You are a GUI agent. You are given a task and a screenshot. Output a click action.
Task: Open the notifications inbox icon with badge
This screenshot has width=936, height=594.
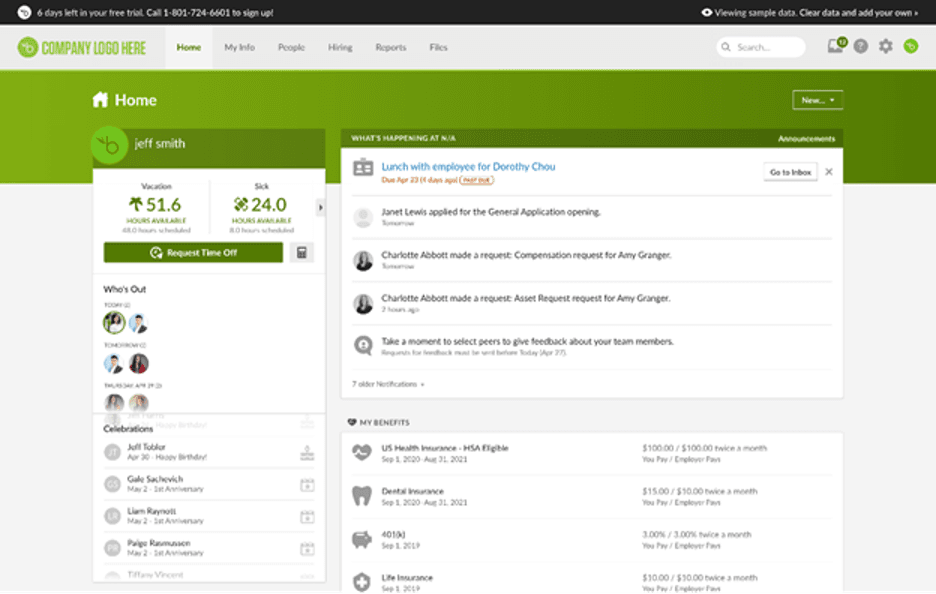tap(833, 47)
